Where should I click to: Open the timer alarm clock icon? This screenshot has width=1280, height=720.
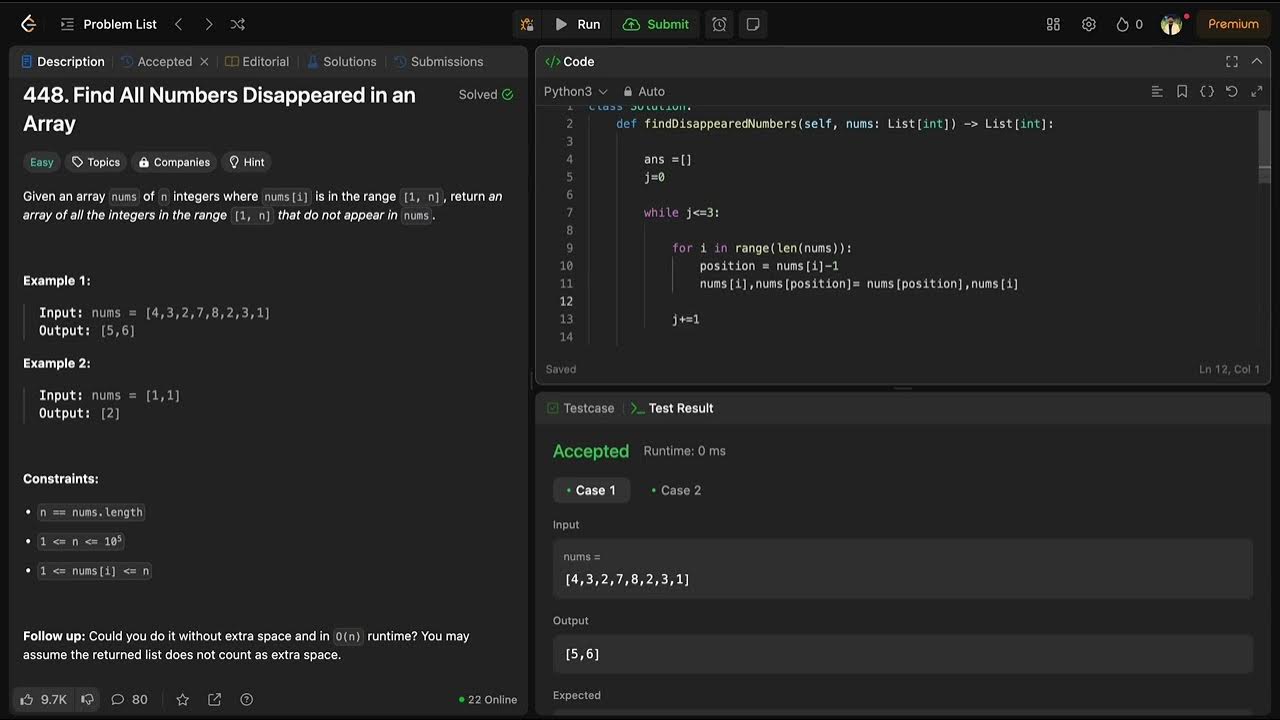pyautogui.click(x=719, y=24)
